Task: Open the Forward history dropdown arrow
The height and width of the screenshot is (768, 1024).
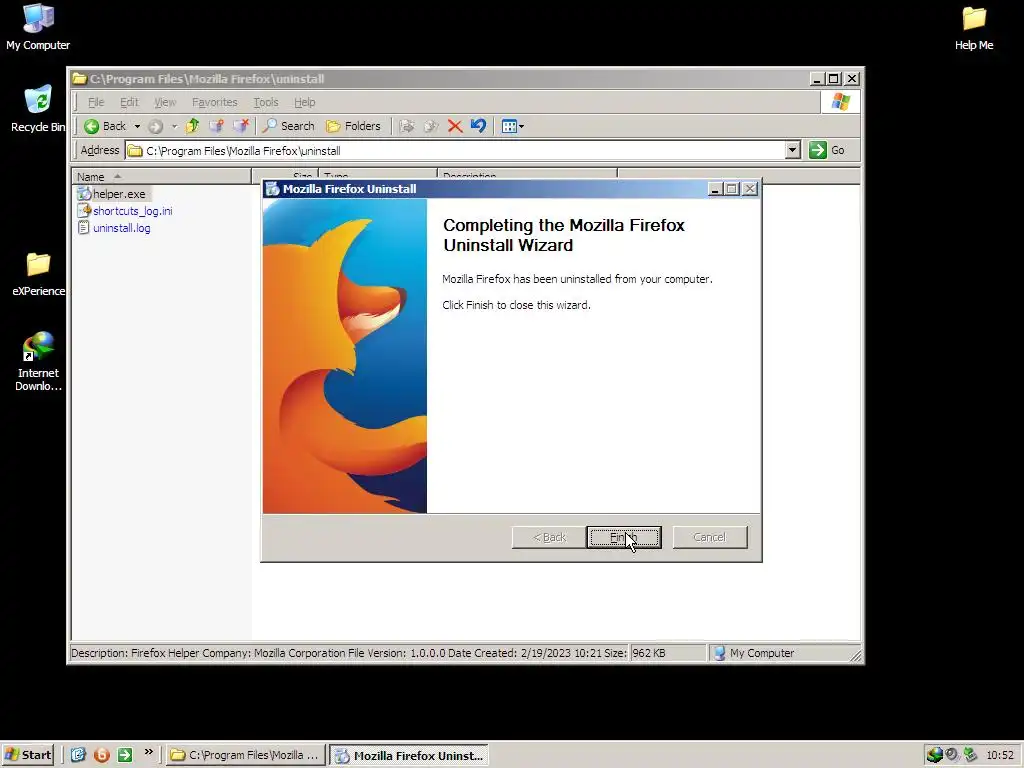Action: tap(174, 126)
